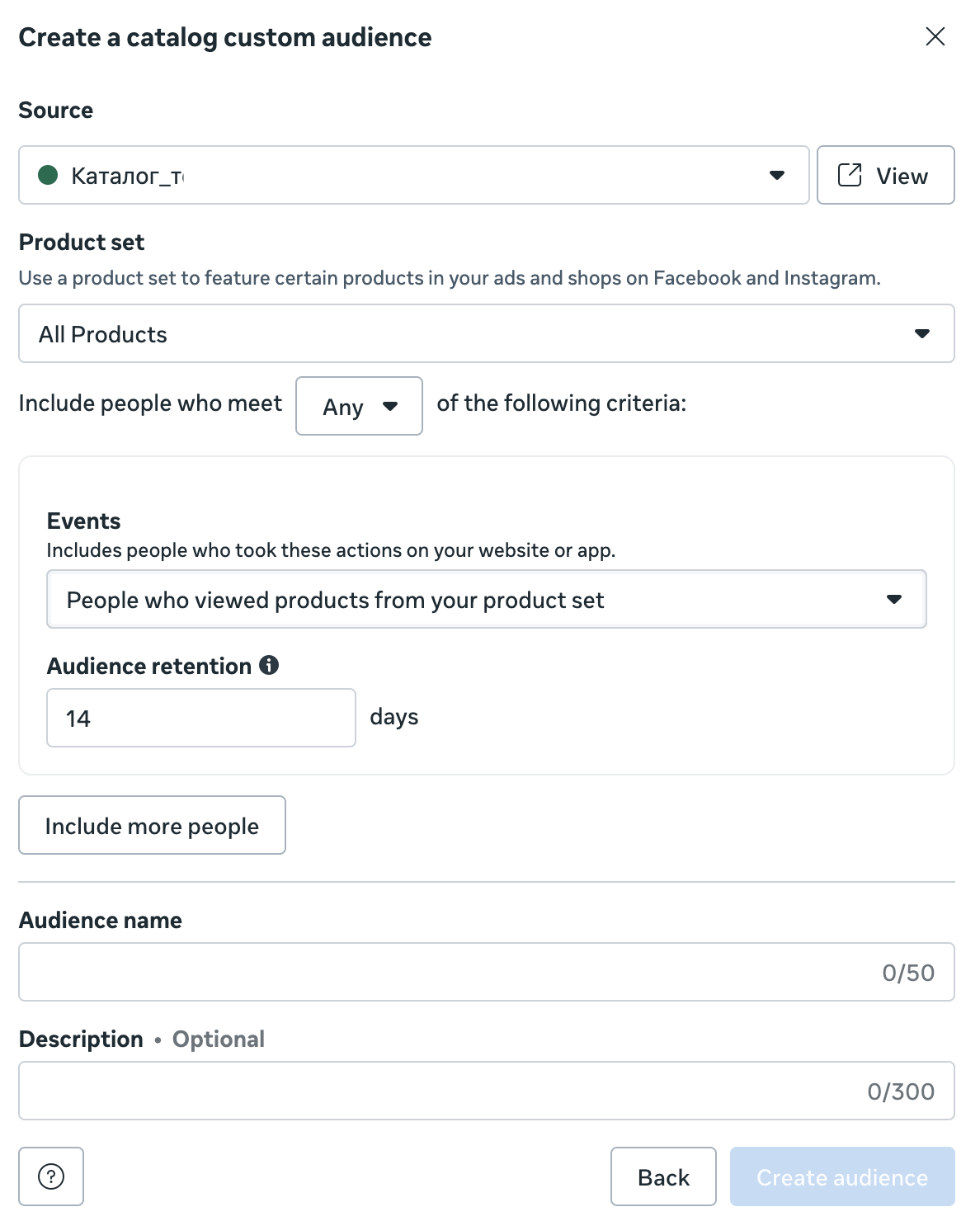Go back with the Back button
Viewport: 980px width, 1221px height.
[x=663, y=1176]
